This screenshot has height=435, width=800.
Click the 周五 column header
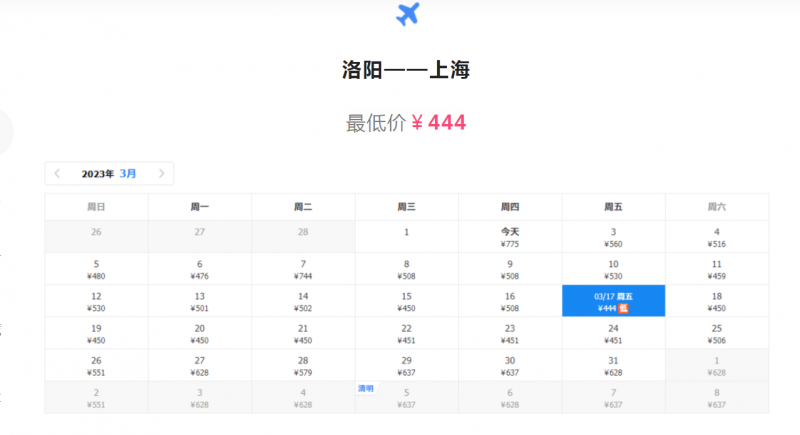[x=613, y=207]
